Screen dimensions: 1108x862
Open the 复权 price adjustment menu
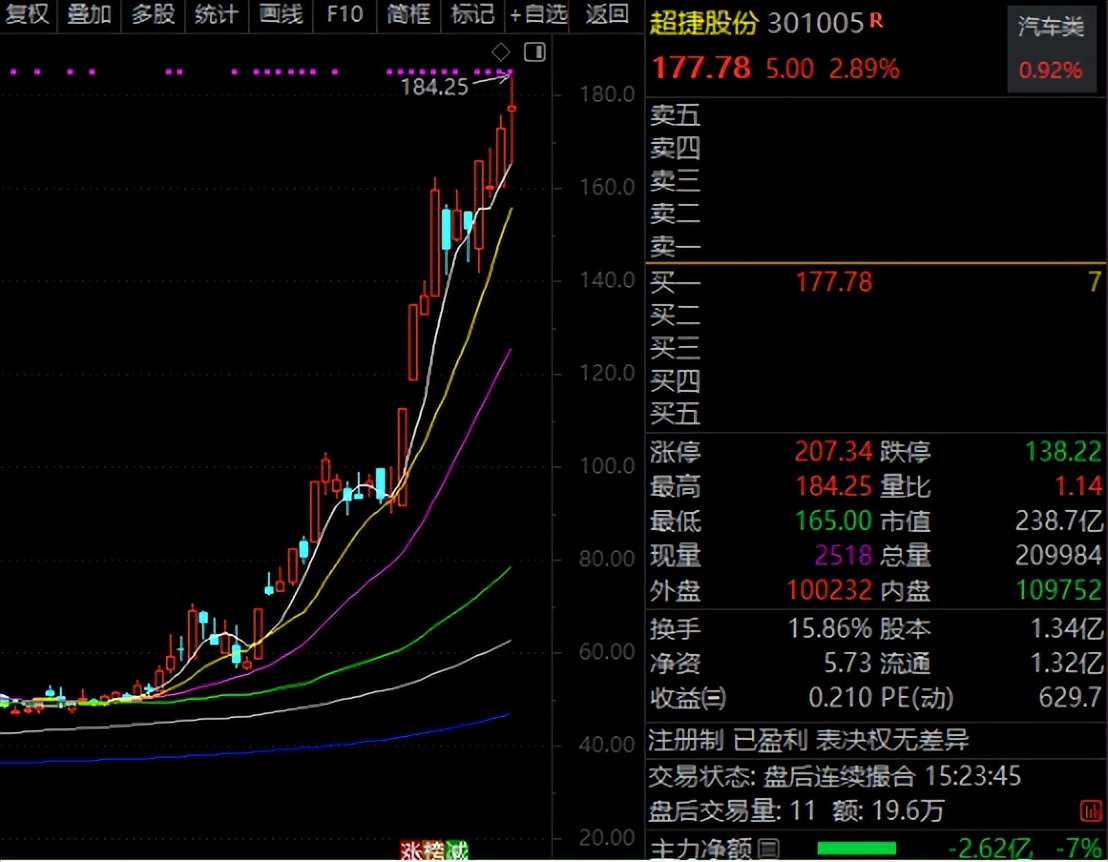coord(27,14)
